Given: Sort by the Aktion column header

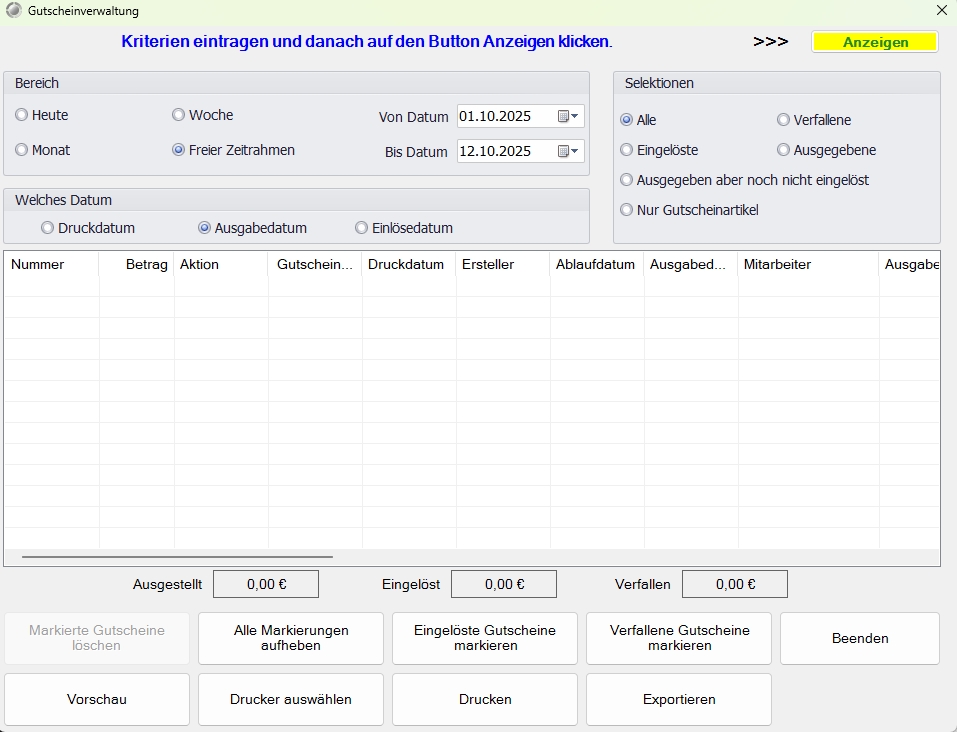Looking at the screenshot, I should 221,264.
